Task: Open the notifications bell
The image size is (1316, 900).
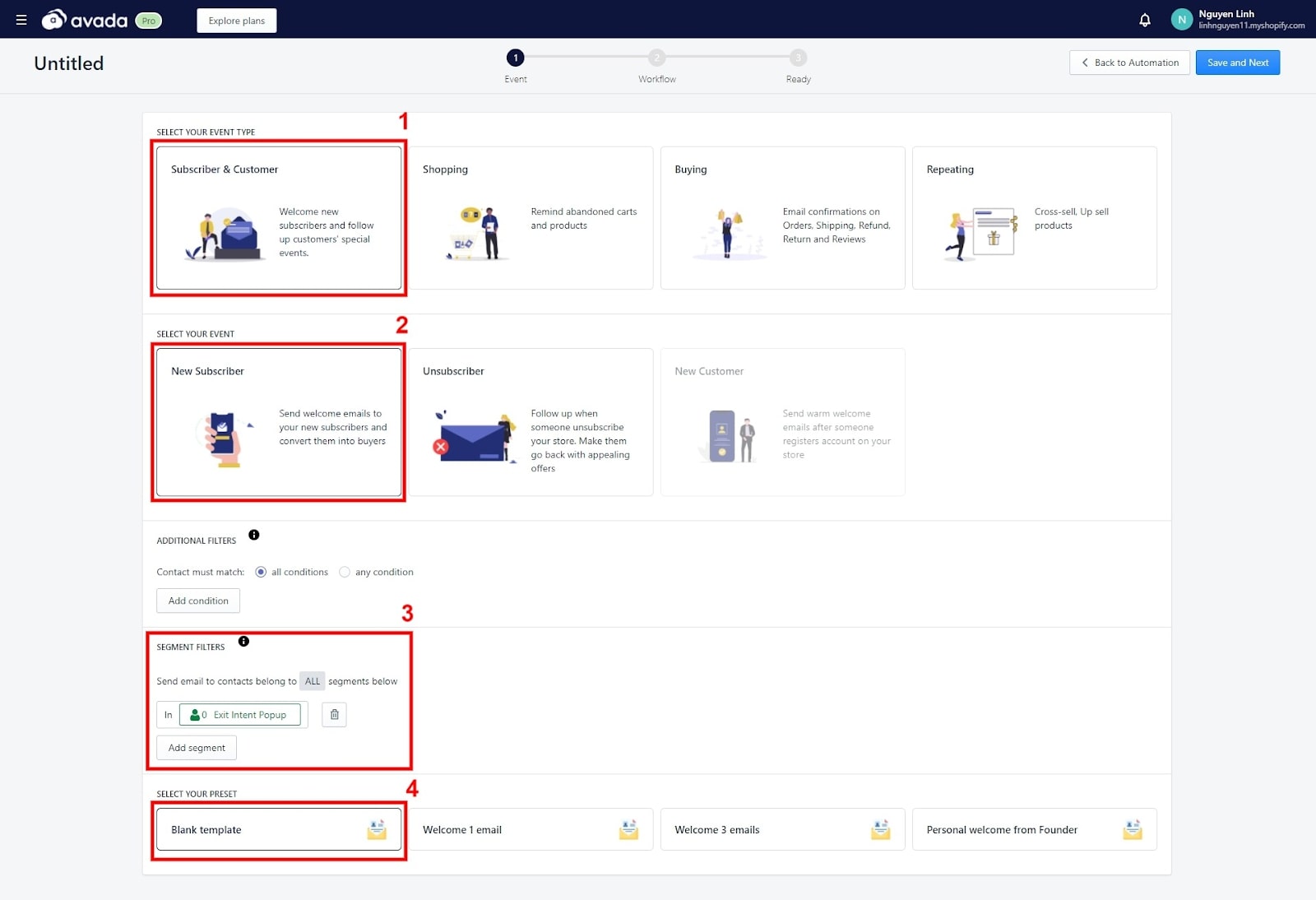Action: [1144, 20]
